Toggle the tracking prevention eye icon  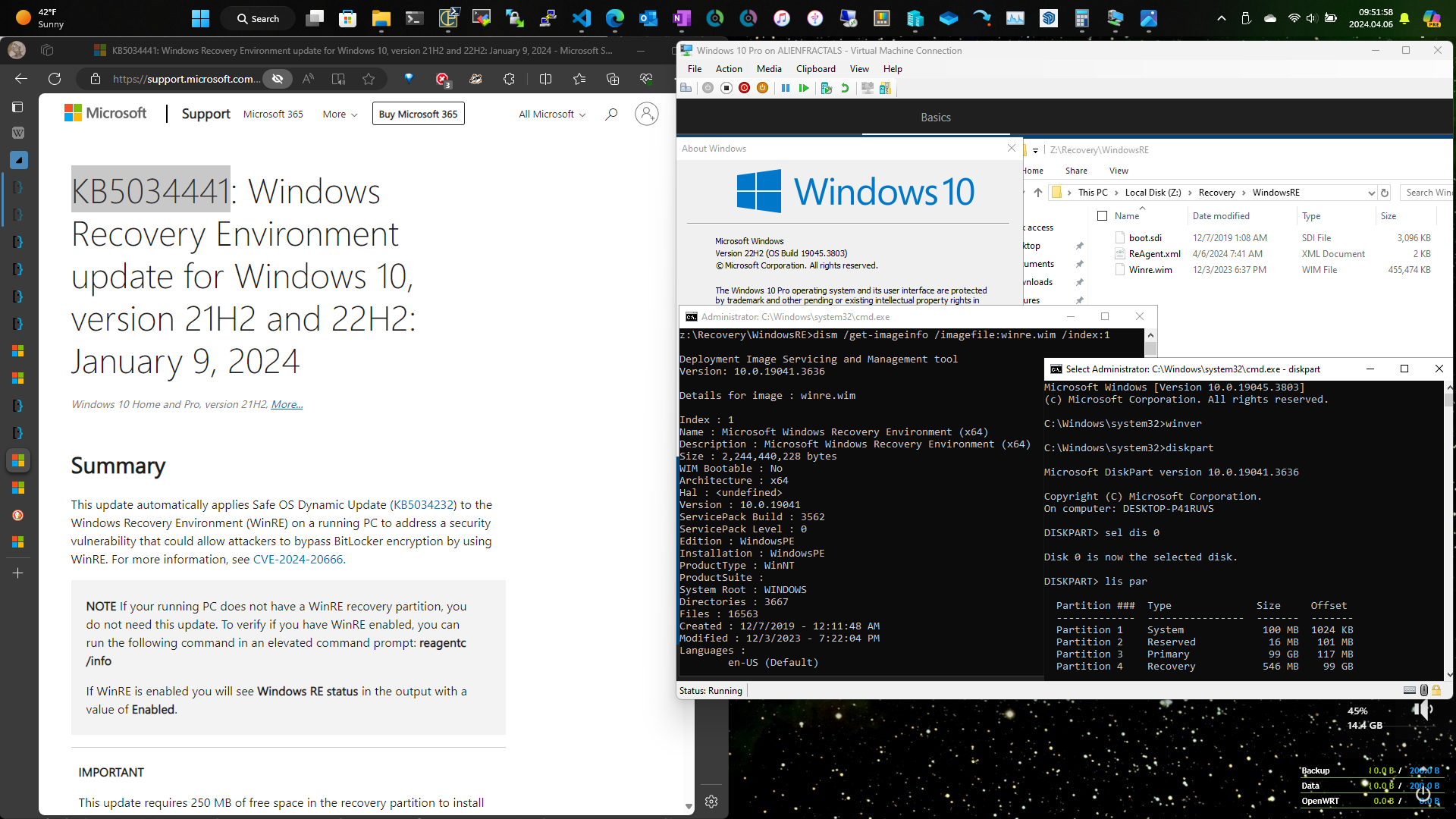pos(278,79)
